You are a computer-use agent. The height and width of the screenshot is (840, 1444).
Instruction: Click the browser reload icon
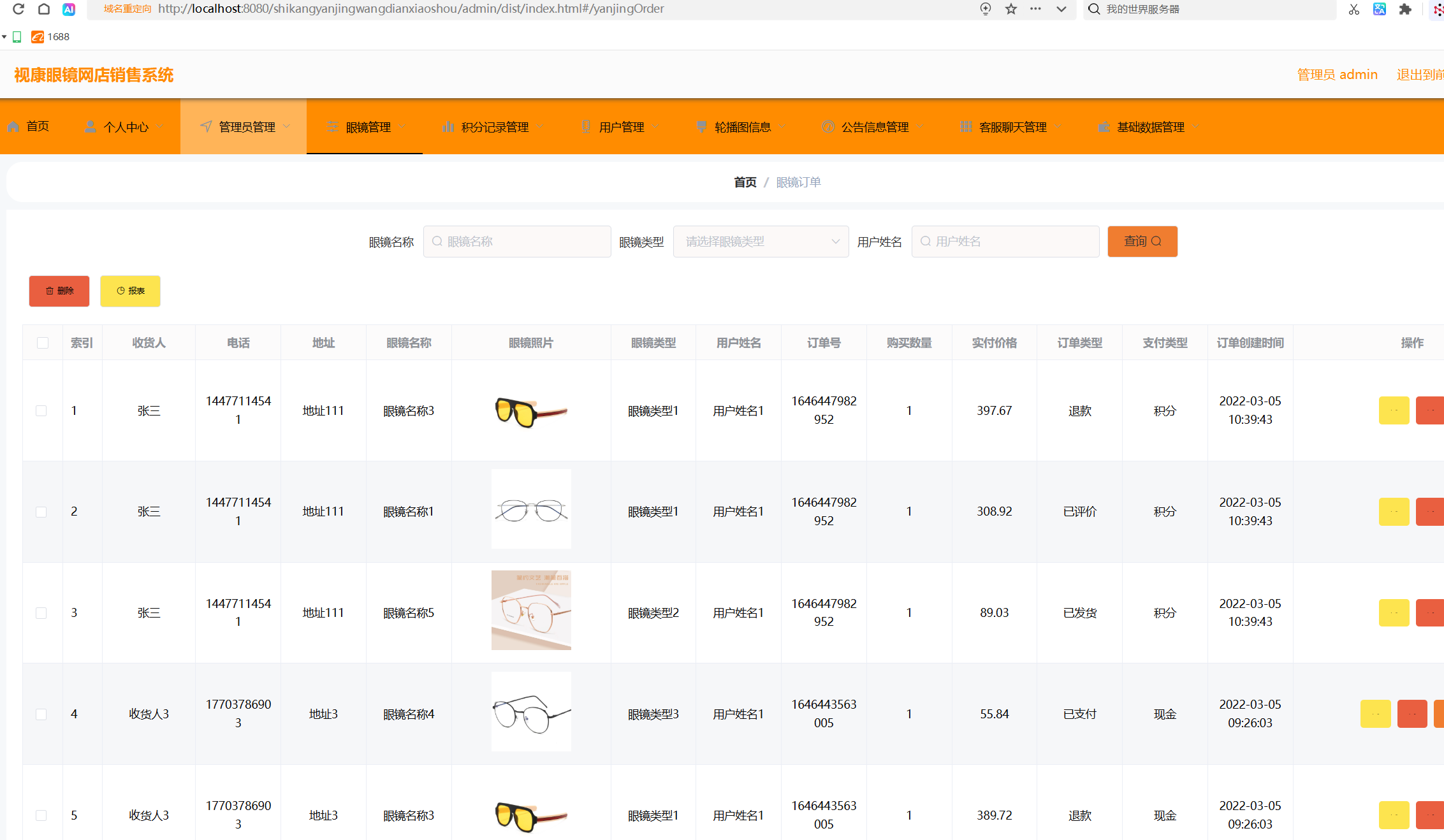point(18,9)
